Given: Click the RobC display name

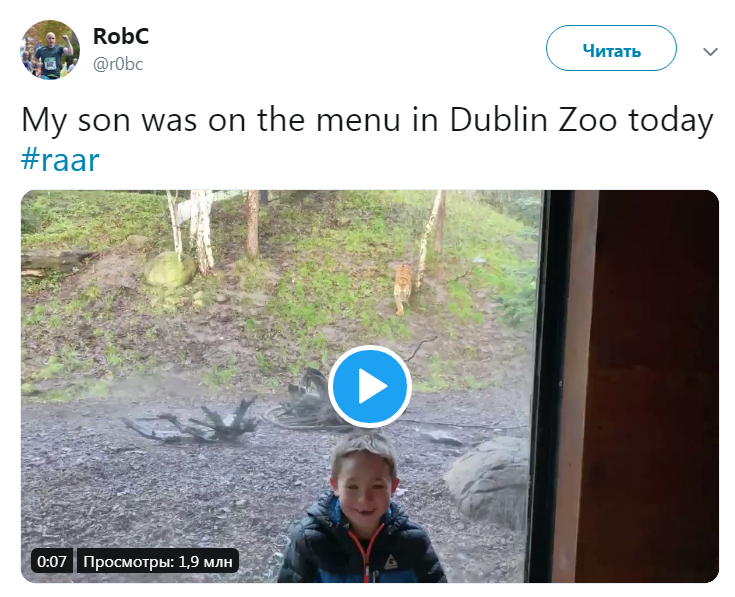Looking at the screenshot, I should [121, 36].
